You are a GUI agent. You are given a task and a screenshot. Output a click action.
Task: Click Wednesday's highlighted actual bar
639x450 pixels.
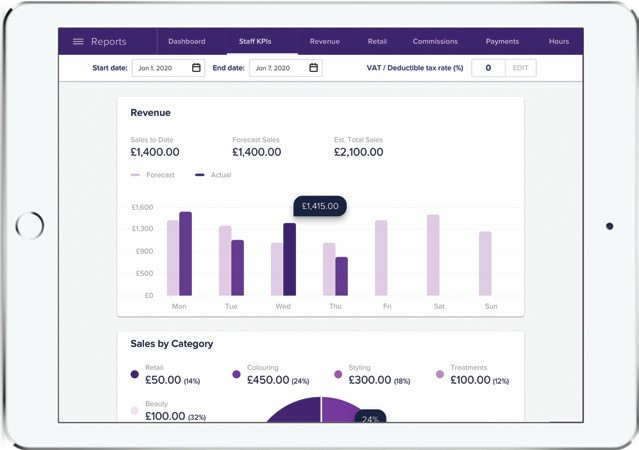point(289,259)
